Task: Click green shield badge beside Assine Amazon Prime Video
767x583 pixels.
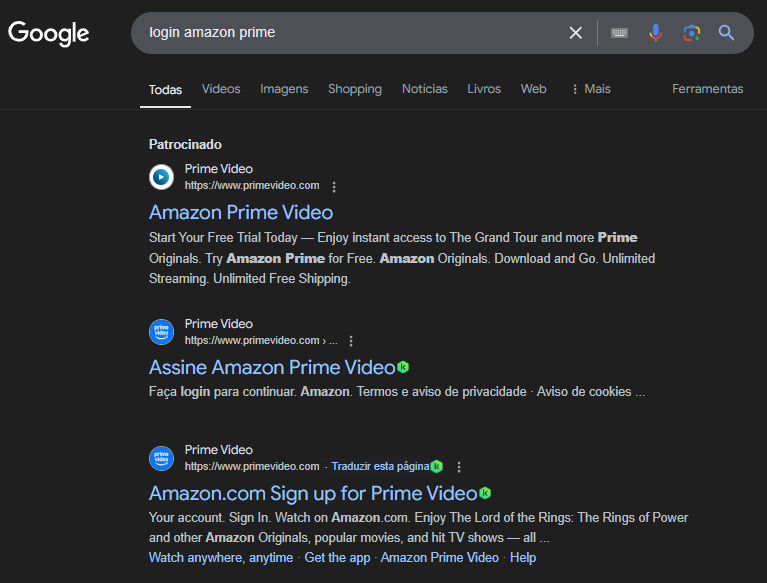Action: pos(403,367)
